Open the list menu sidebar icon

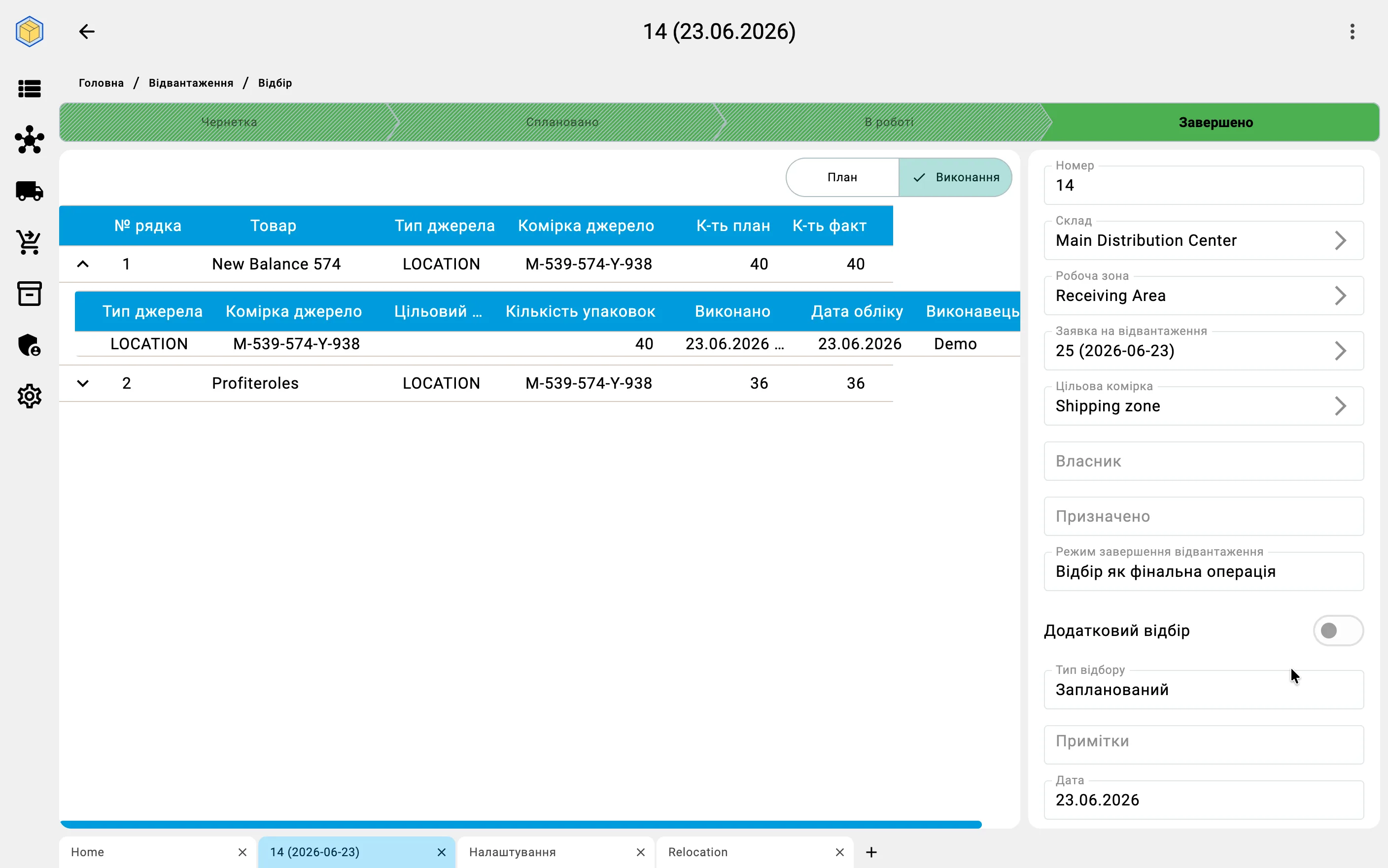click(29, 88)
